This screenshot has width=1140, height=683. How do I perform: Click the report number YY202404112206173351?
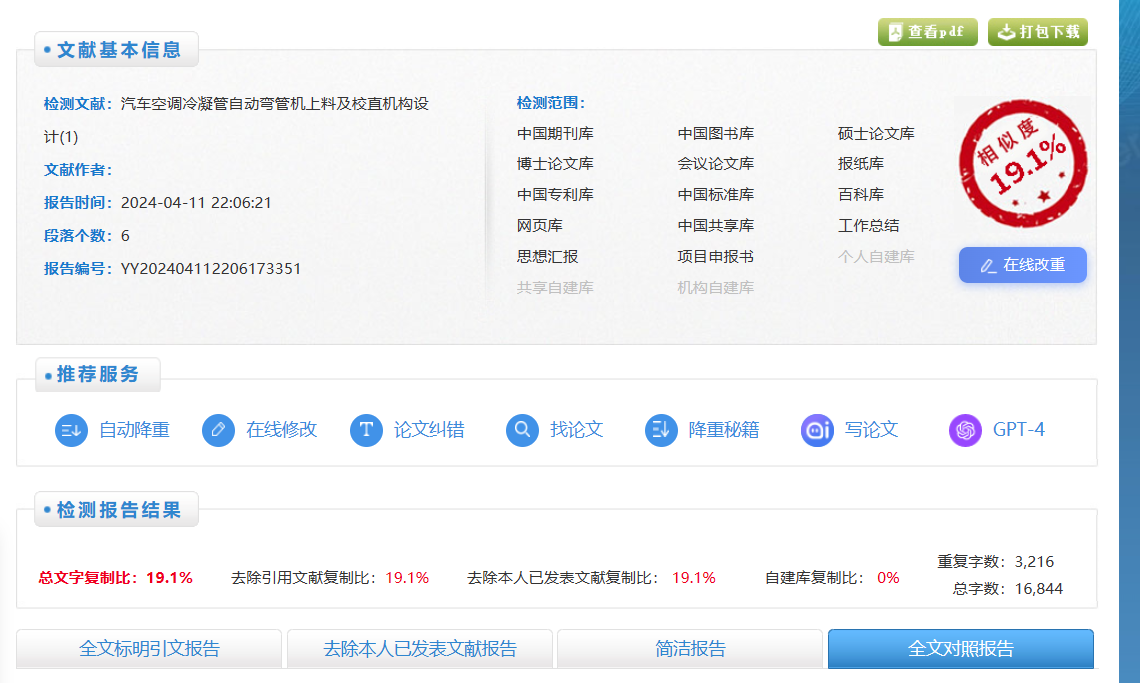tap(211, 268)
